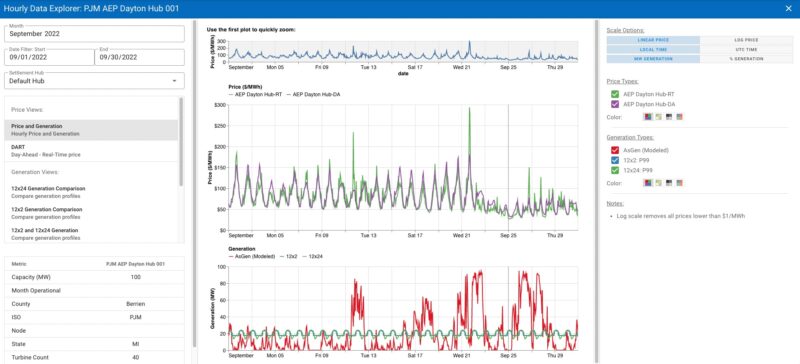The width and height of the screenshot is (800, 364).
Task: Pick the second pale palette under Generation Types
Action: pyautogui.click(x=658, y=183)
